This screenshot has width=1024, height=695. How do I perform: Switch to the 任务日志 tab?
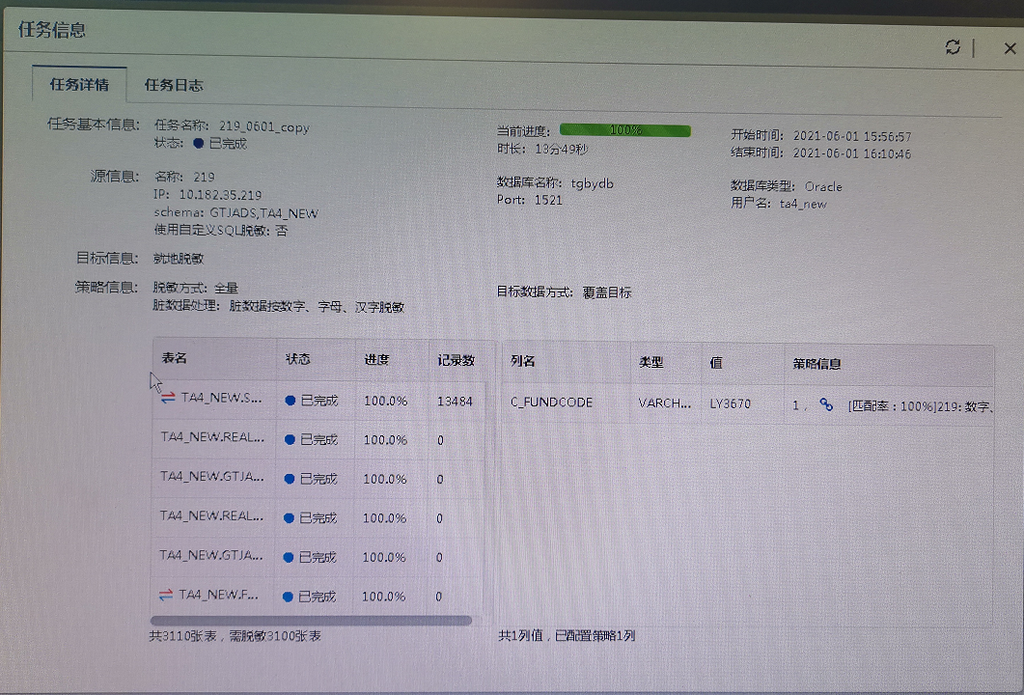(x=174, y=85)
